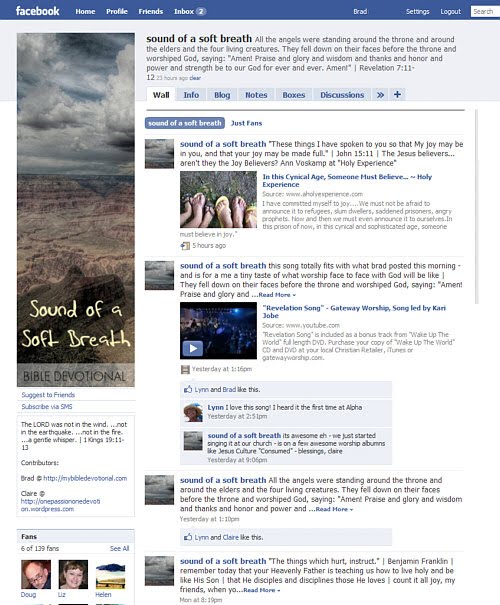
Task: Open Lynn's name in the like line
Action: (x=201, y=390)
